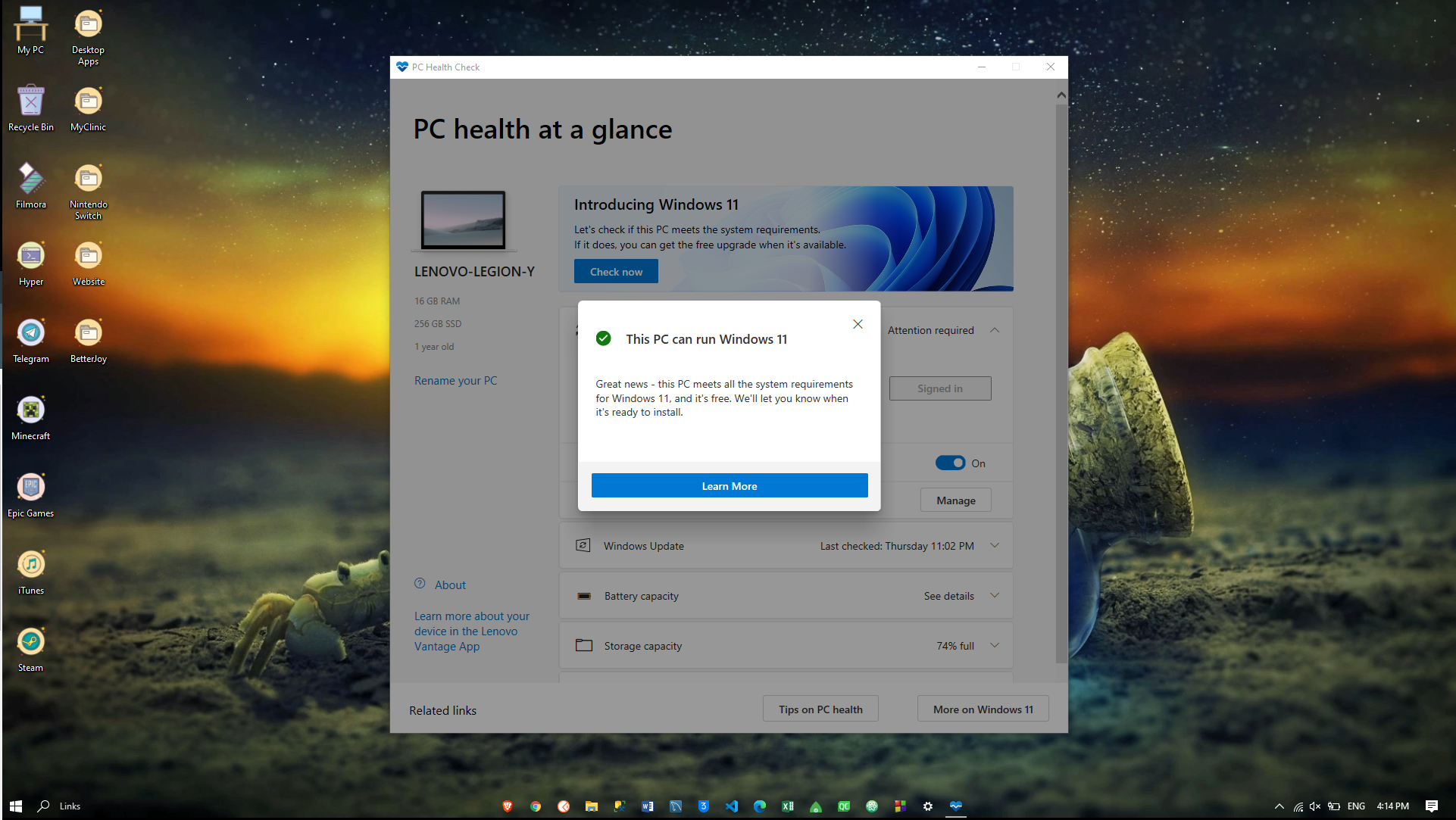Click the Signed in button

(x=940, y=388)
